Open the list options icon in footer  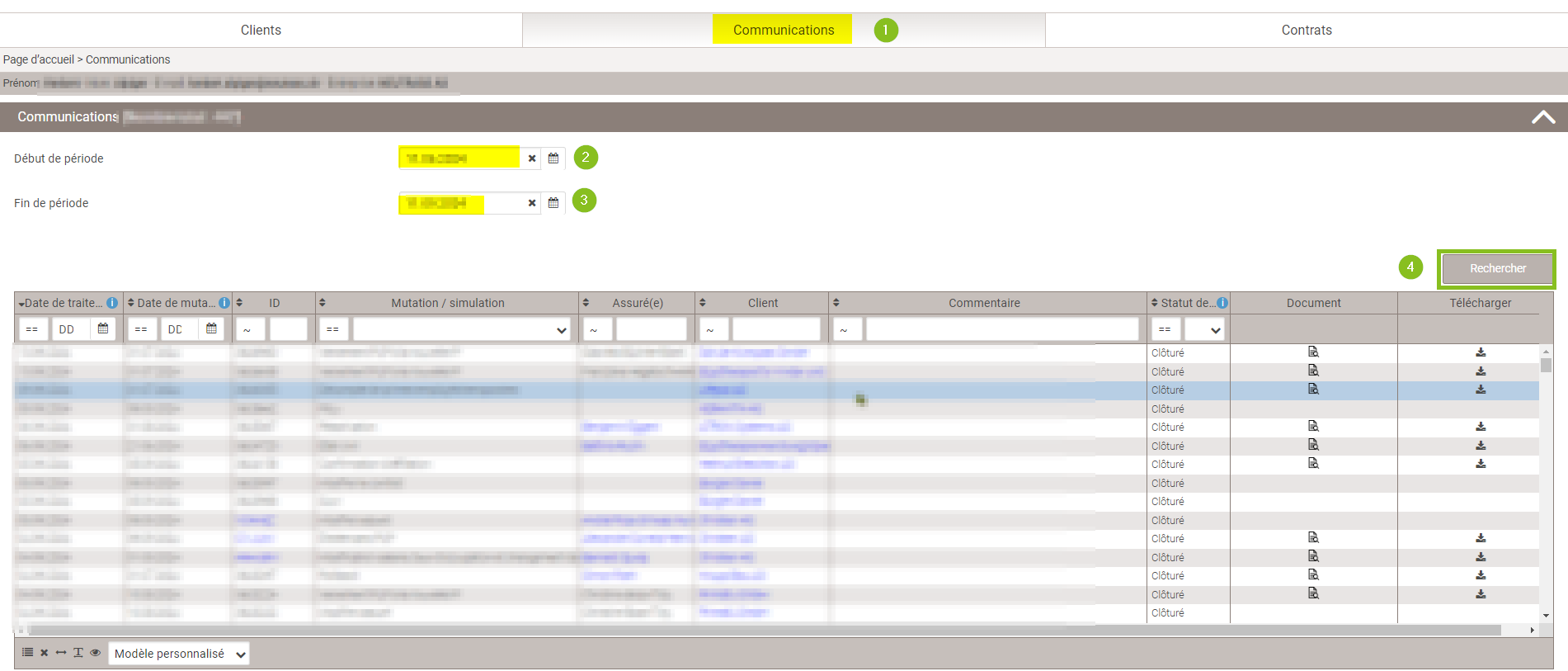coord(27,652)
